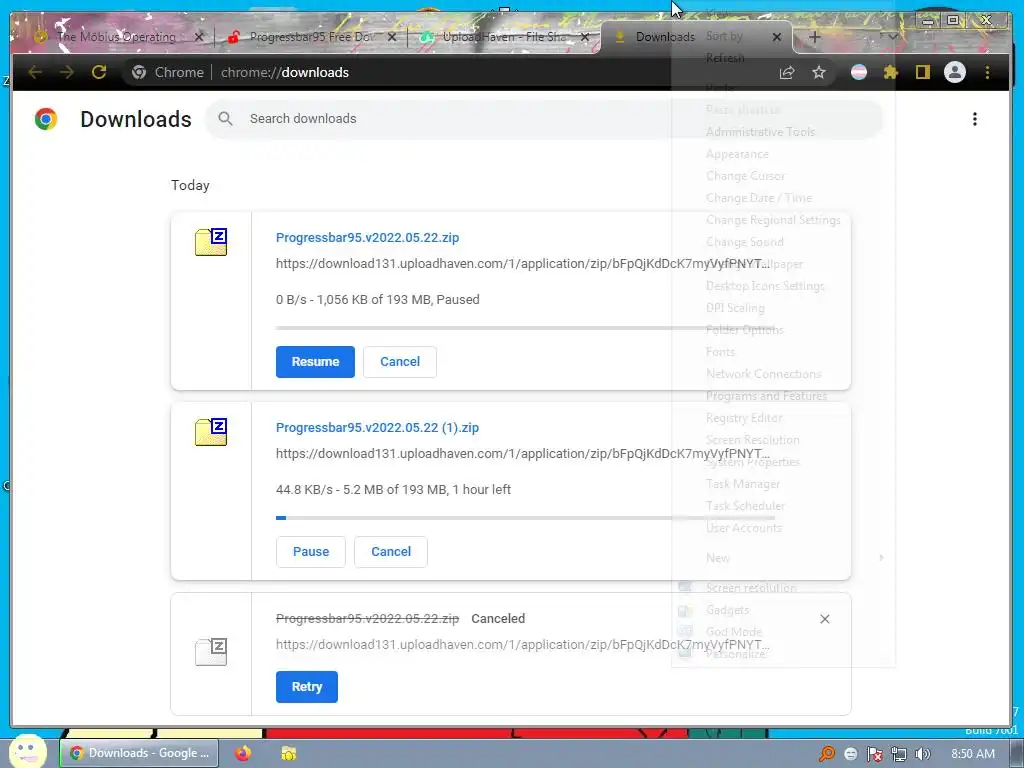Remove canceled download with X button
This screenshot has height=768, width=1024.
click(825, 619)
